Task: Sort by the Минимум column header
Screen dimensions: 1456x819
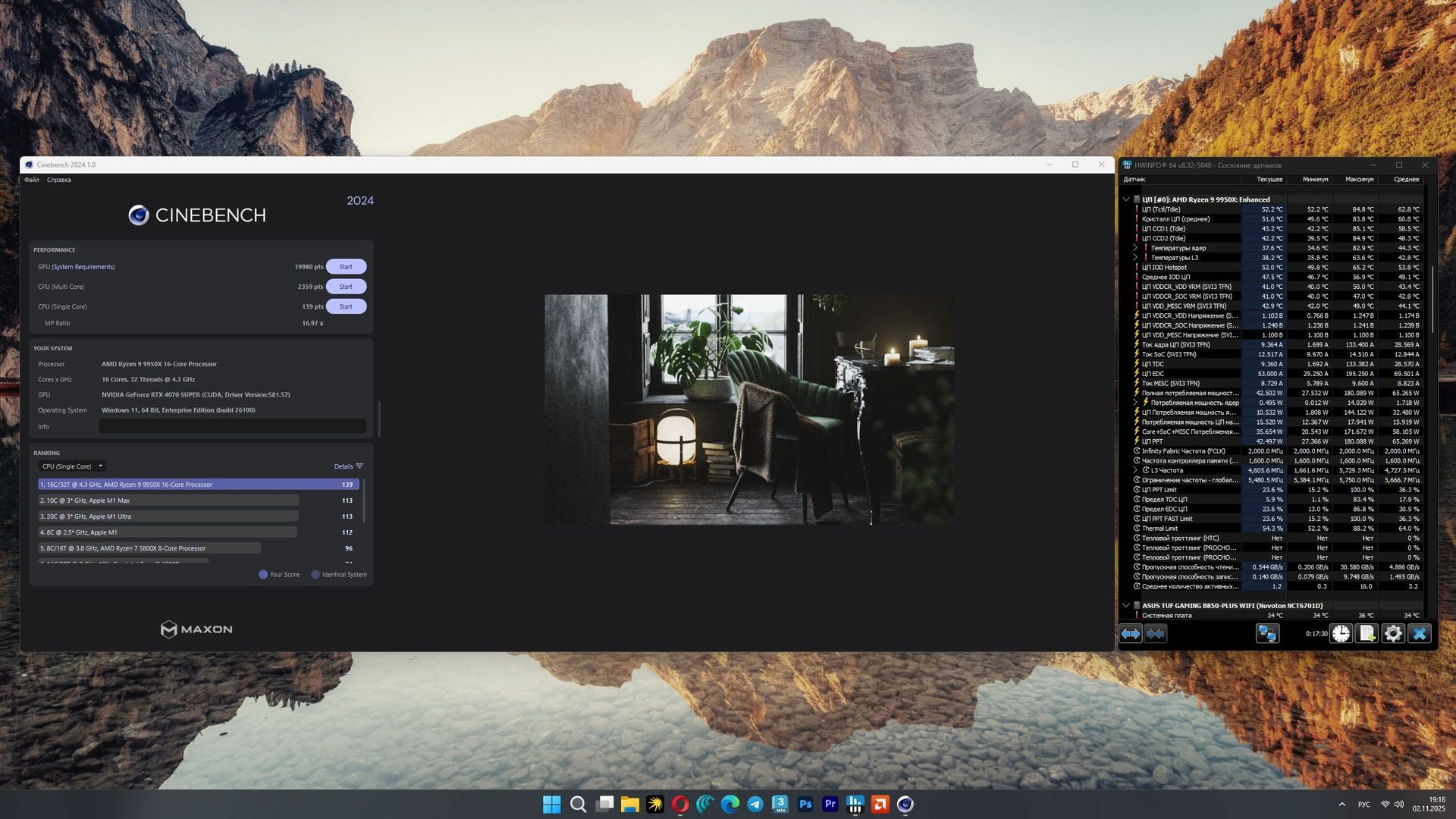Action: point(1309,180)
